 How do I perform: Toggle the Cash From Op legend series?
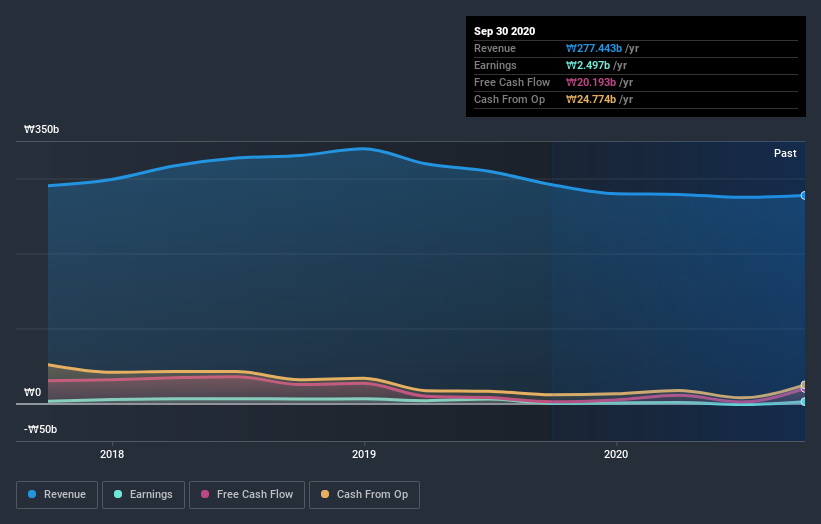point(364,495)
